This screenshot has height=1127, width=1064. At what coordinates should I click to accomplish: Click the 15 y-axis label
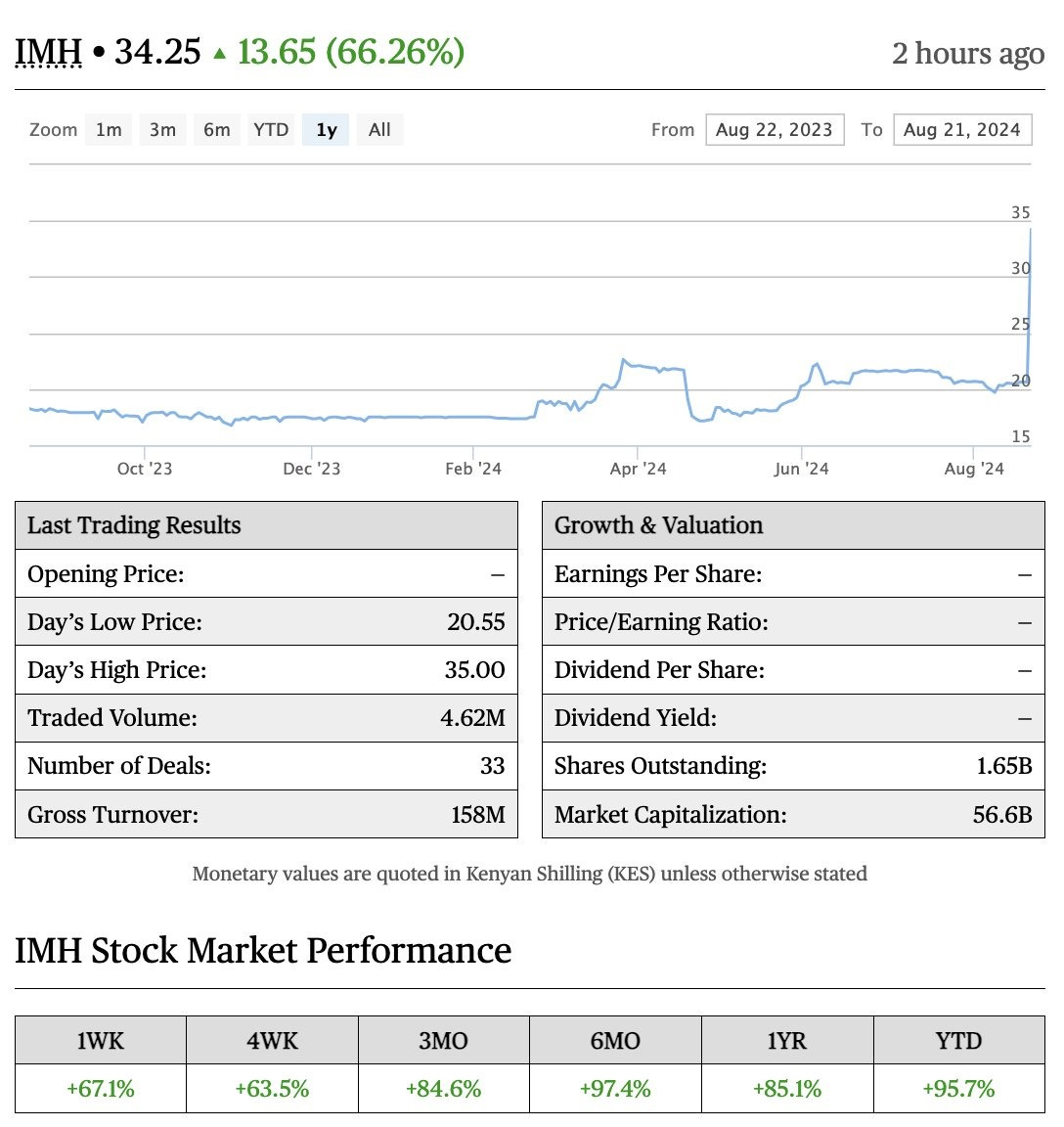point(1020,437)
